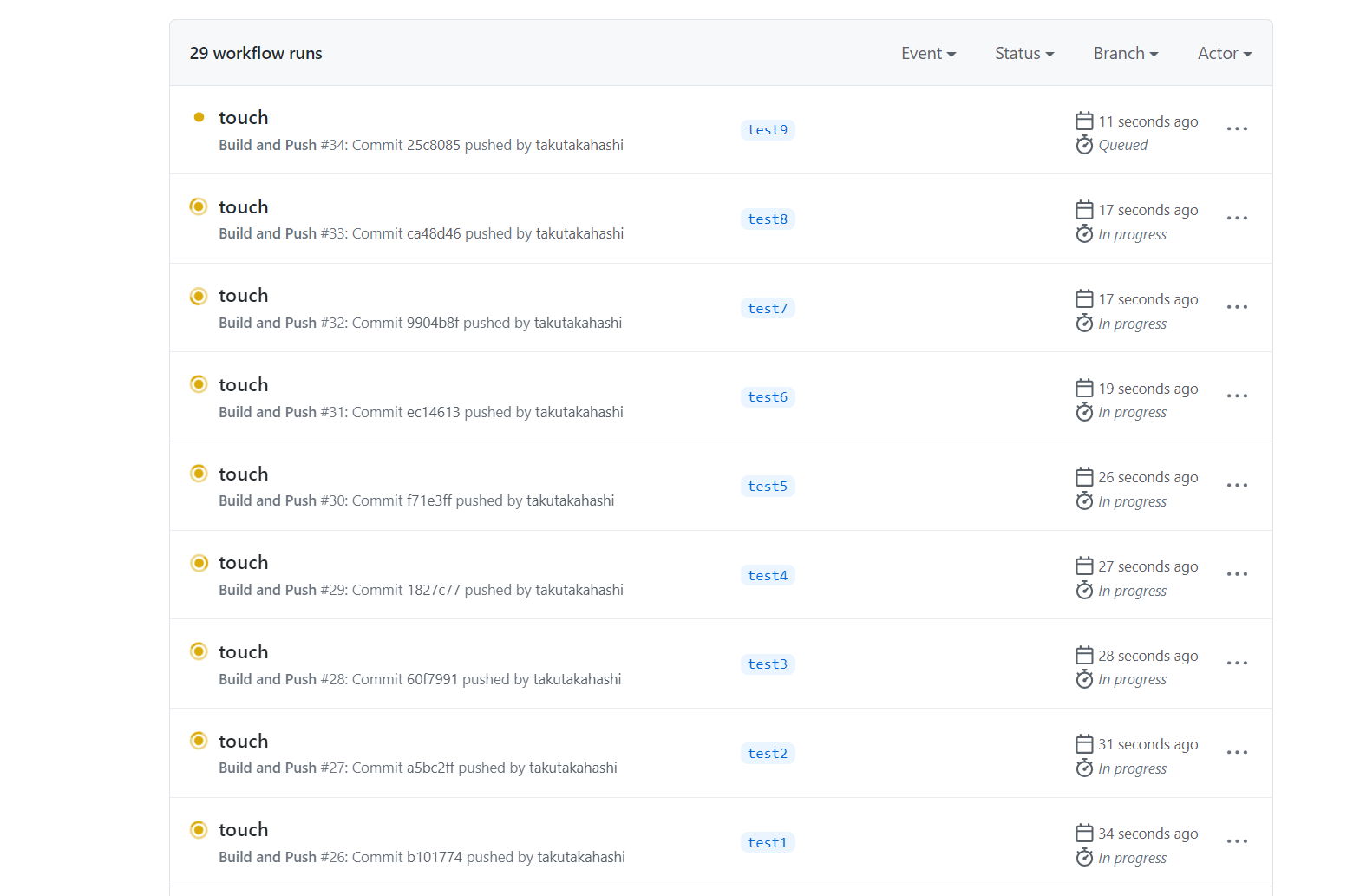Open the three-dot menu for run #34
This screenshot has width=1347, height=896.
(x=1237, y=129)
